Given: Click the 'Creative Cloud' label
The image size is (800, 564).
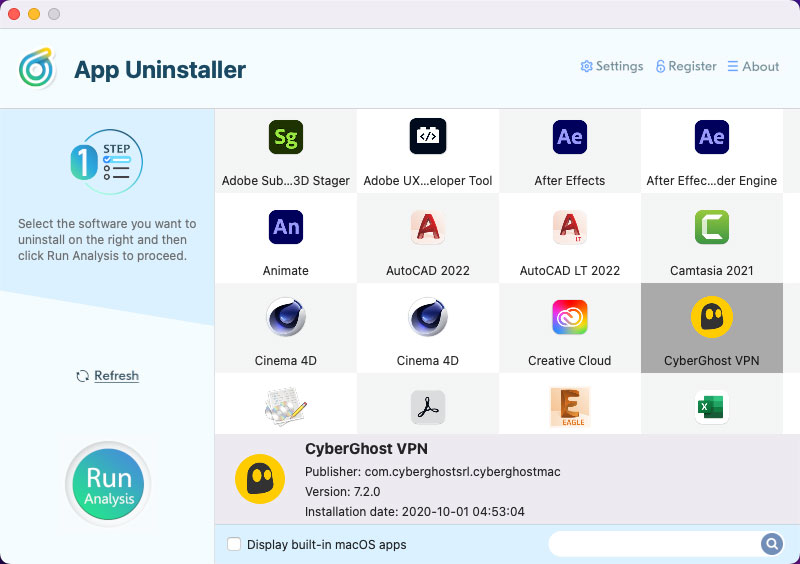Looking at the screenshot, I should click(x=569, y=360).
